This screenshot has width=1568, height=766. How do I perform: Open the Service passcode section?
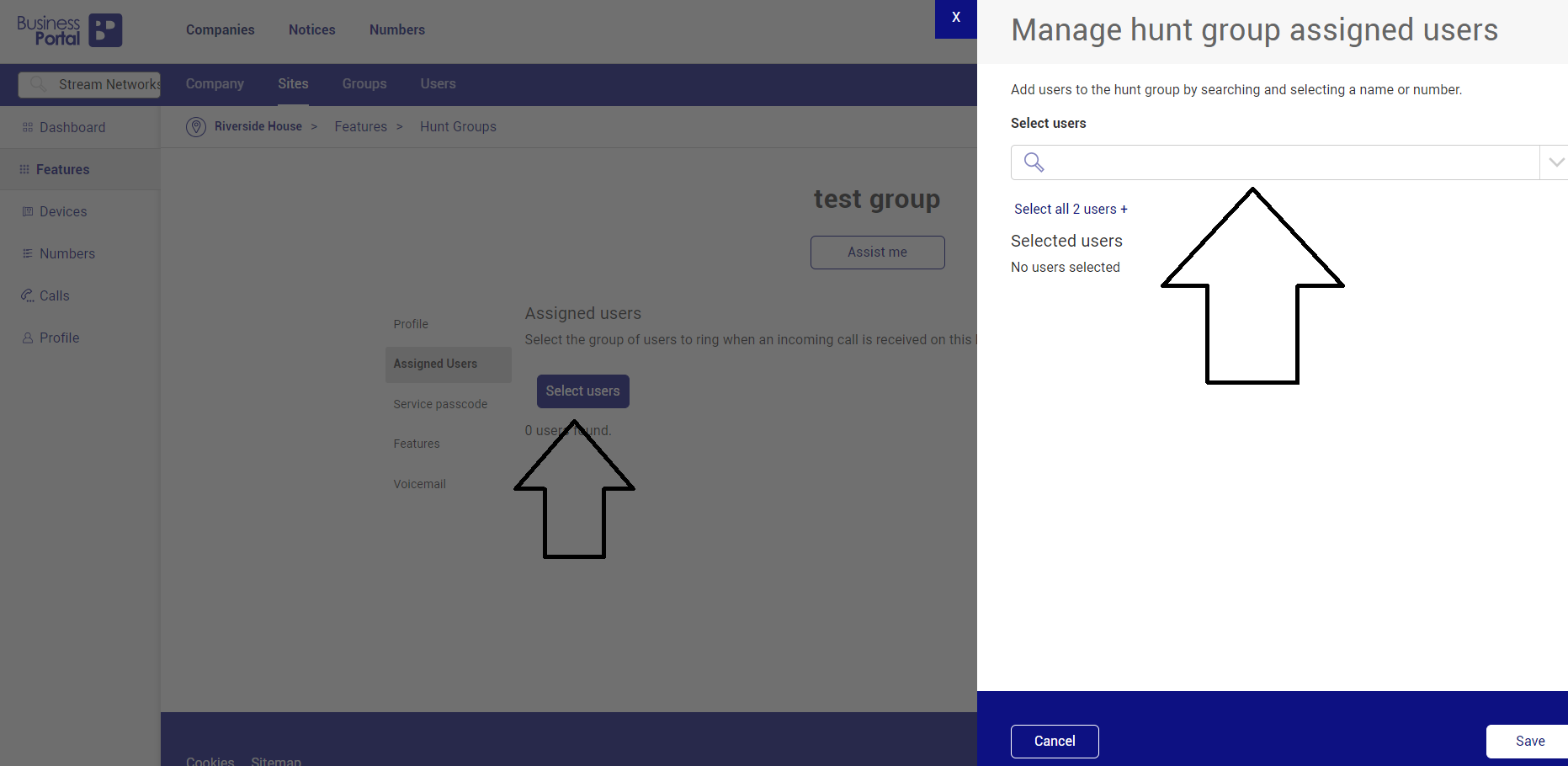point(441,404)
